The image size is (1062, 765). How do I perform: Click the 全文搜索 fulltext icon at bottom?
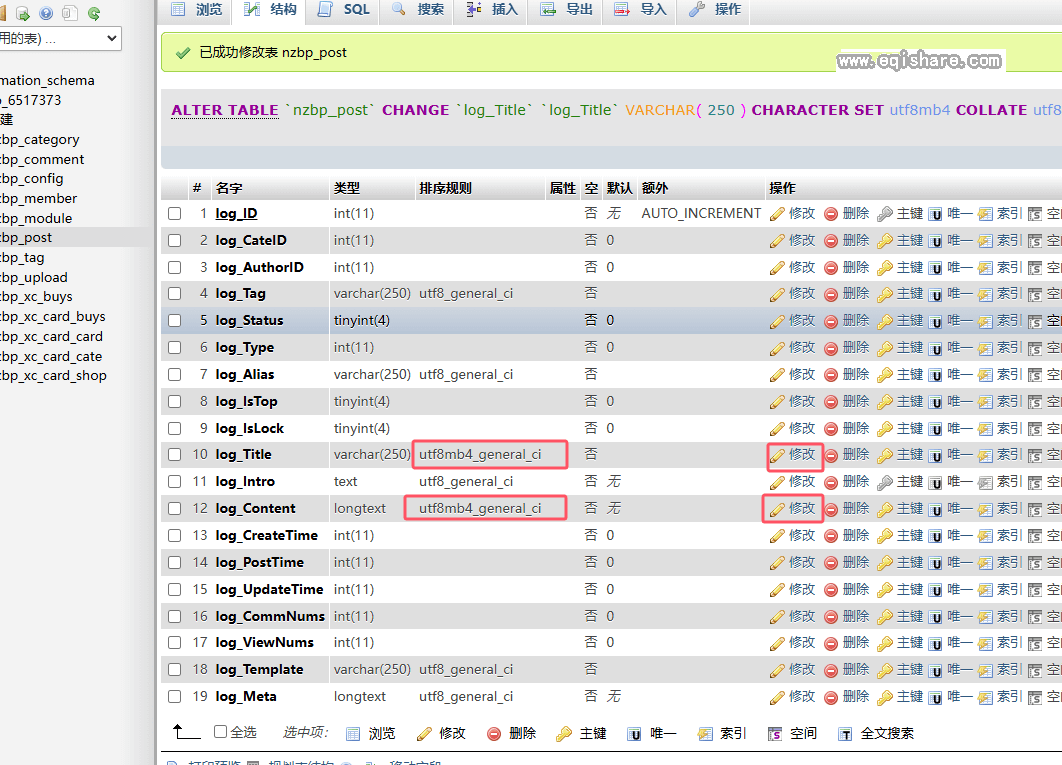875,733
